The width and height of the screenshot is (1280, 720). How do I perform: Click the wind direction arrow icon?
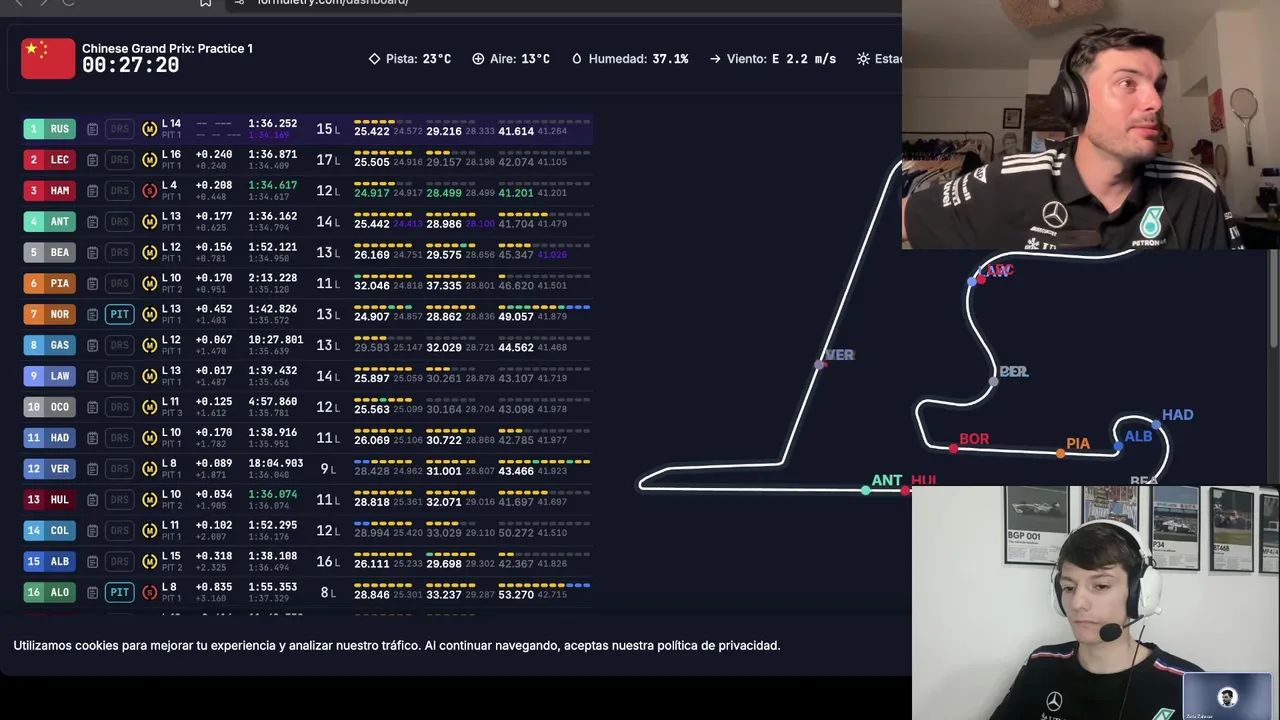[x=715, y=59]
